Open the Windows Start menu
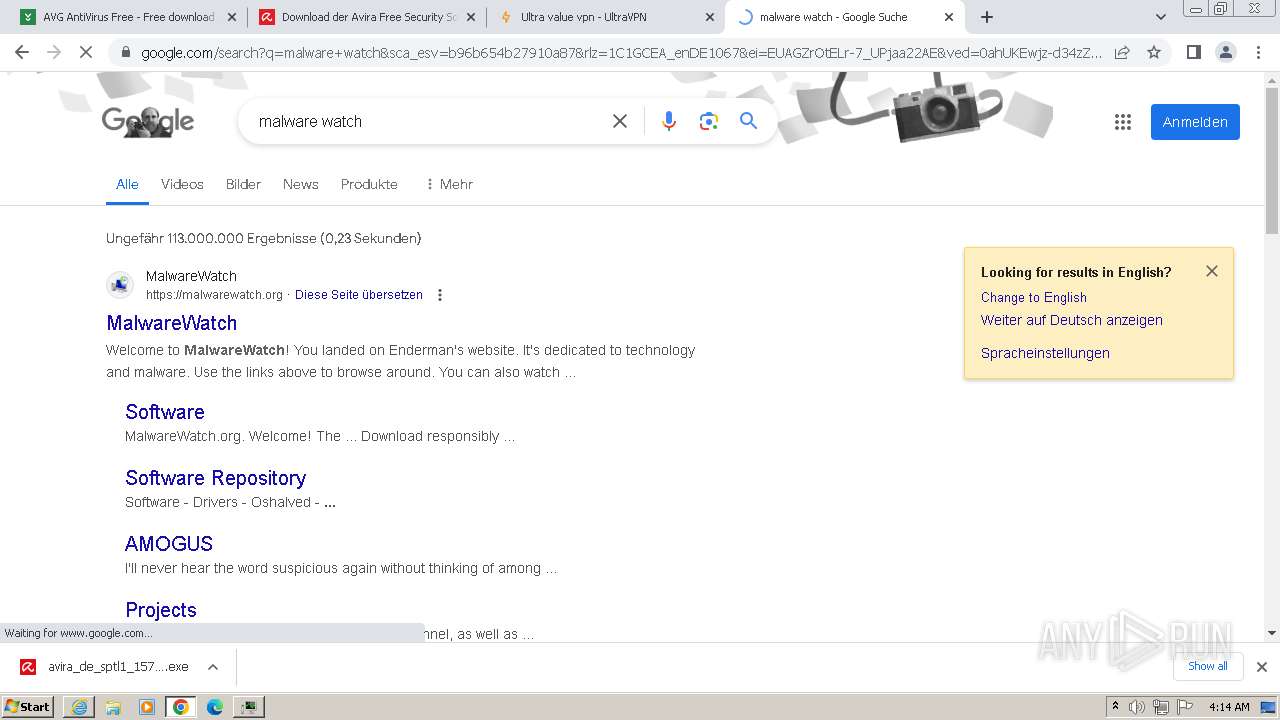 [x=28, y=707]
